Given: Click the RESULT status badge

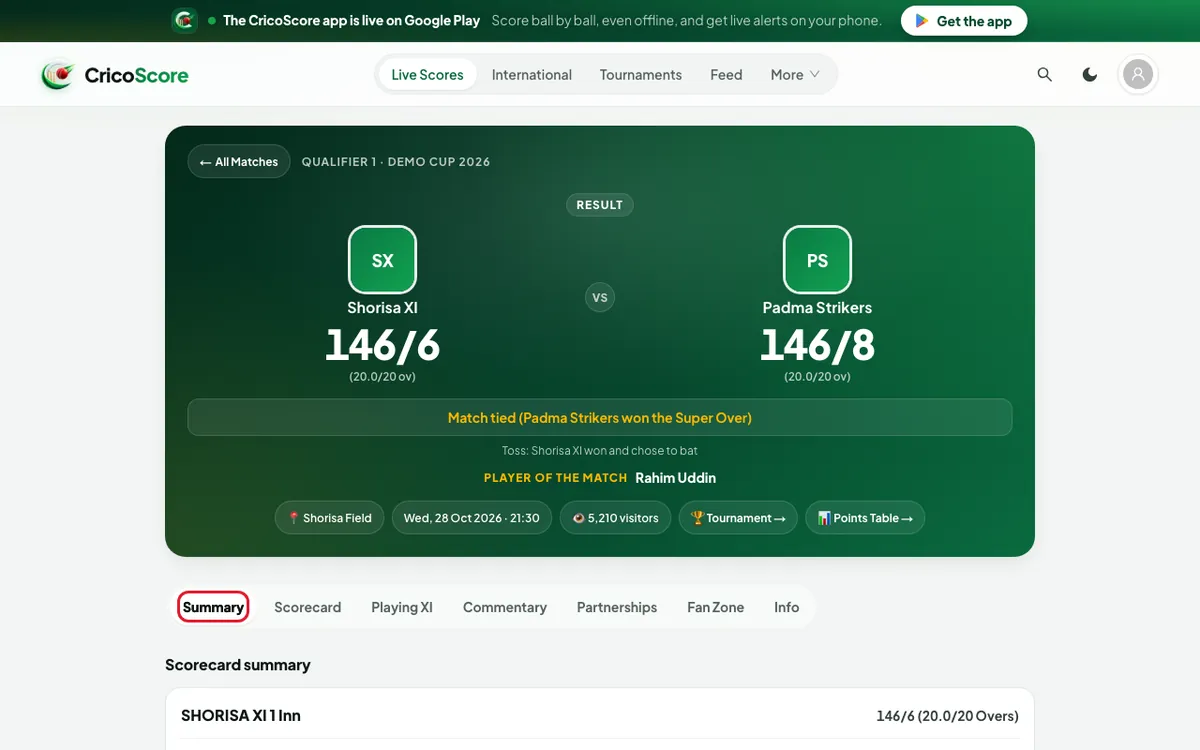Looking at the screenshot, I should [x=600, y=205].
